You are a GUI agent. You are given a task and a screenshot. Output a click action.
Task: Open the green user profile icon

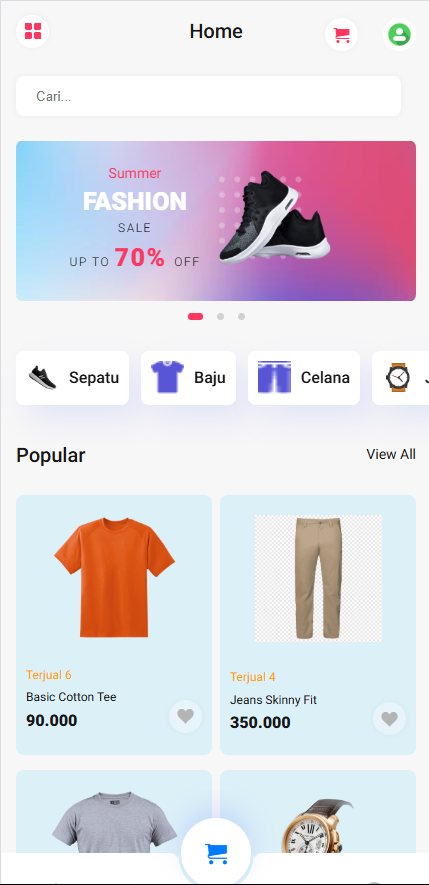(400, 34)
